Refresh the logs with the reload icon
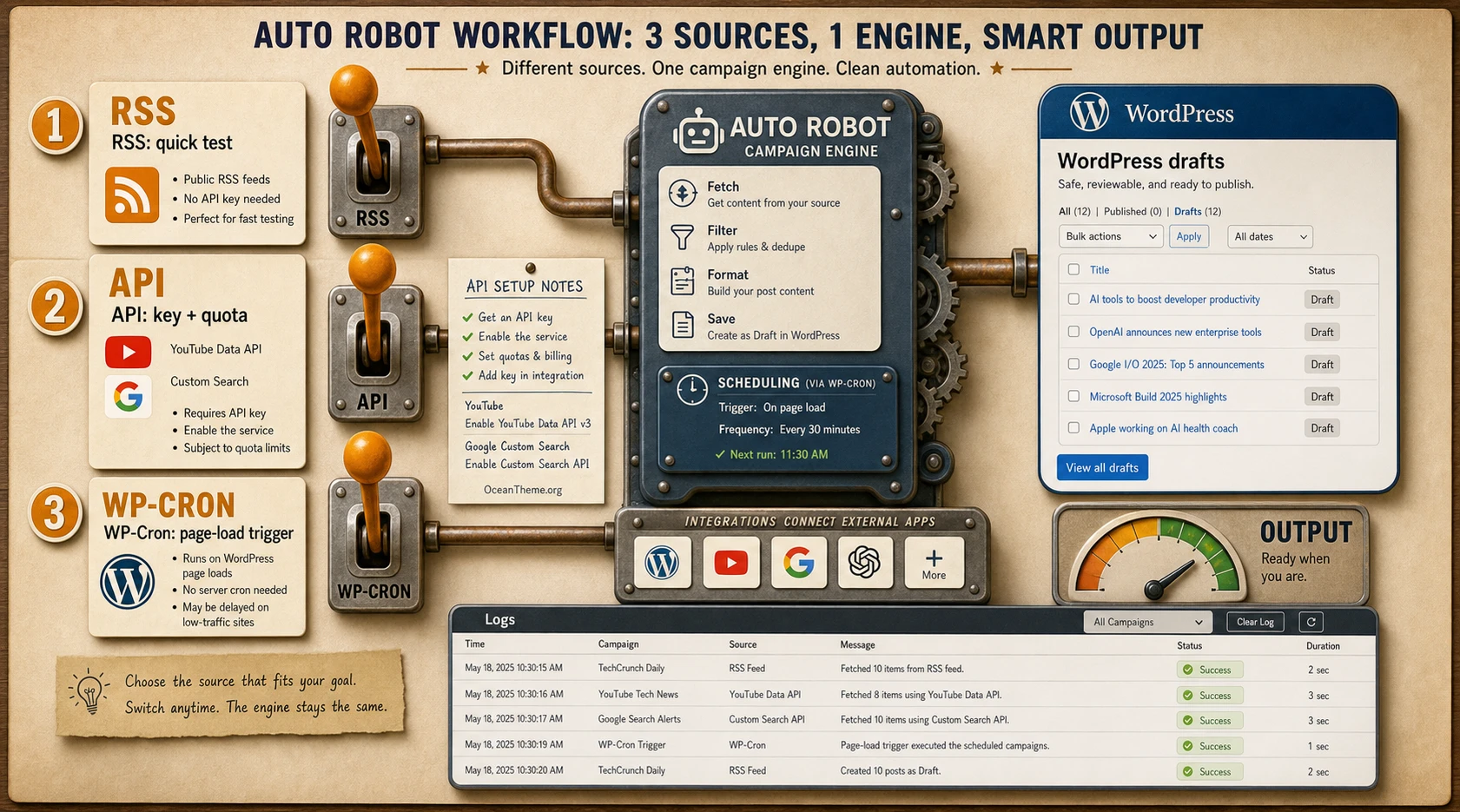Image resolution: width=1460 pixels, height=812 pixels. coord(1311,622)
